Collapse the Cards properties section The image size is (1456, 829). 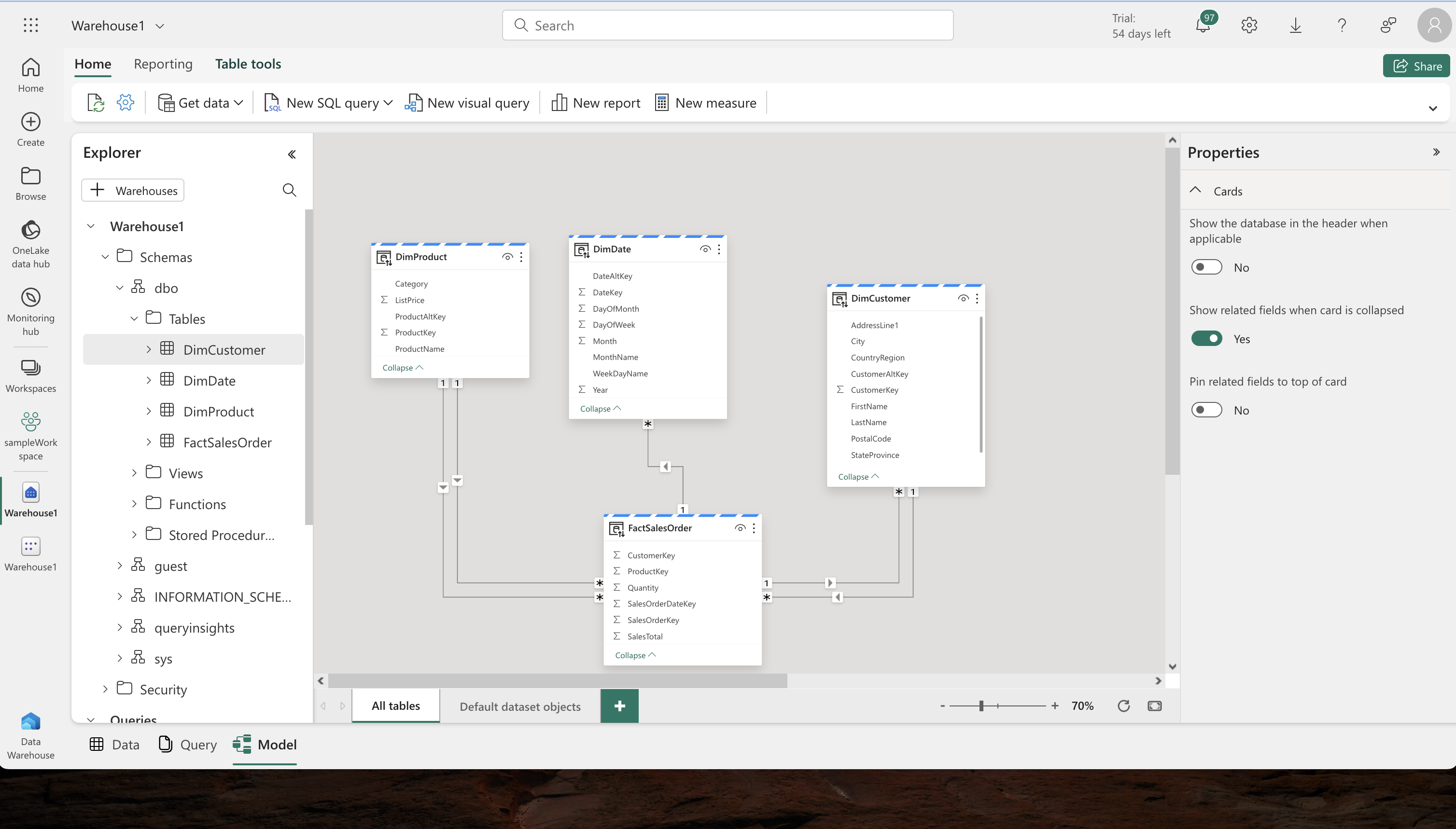[1196, 190]
